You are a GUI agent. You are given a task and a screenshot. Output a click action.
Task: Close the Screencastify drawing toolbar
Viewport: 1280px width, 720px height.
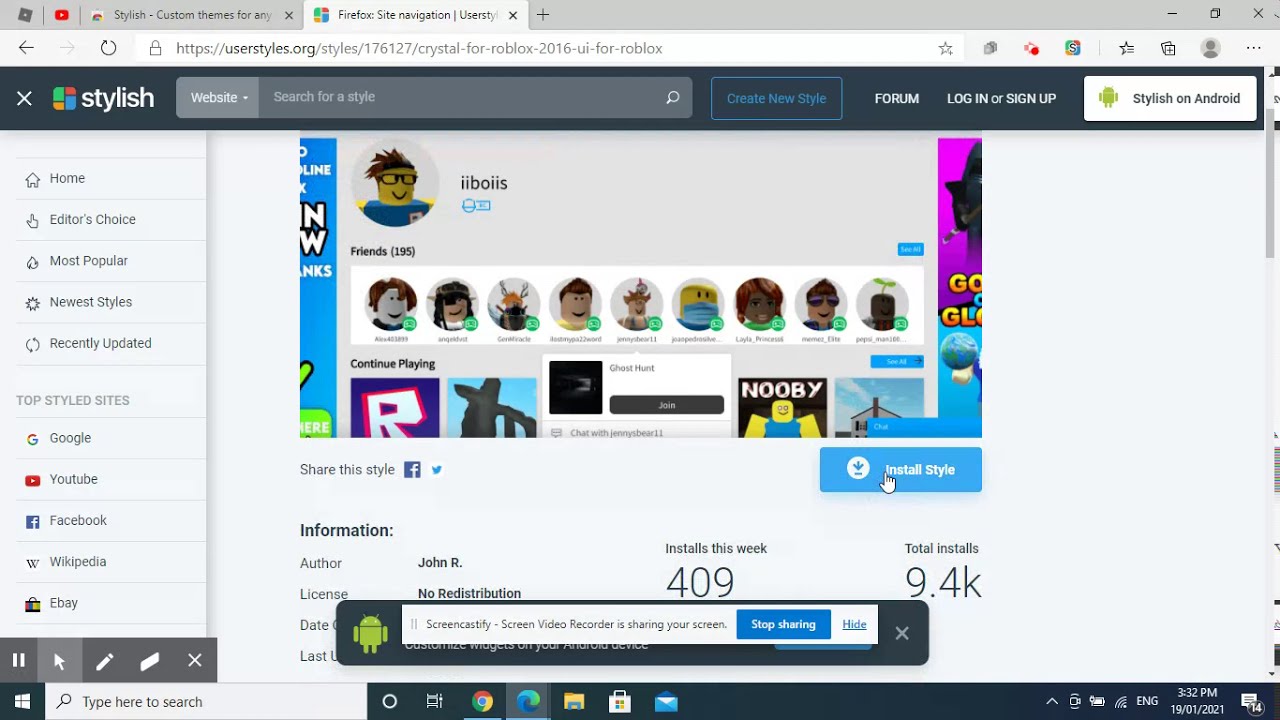[195, 661]
